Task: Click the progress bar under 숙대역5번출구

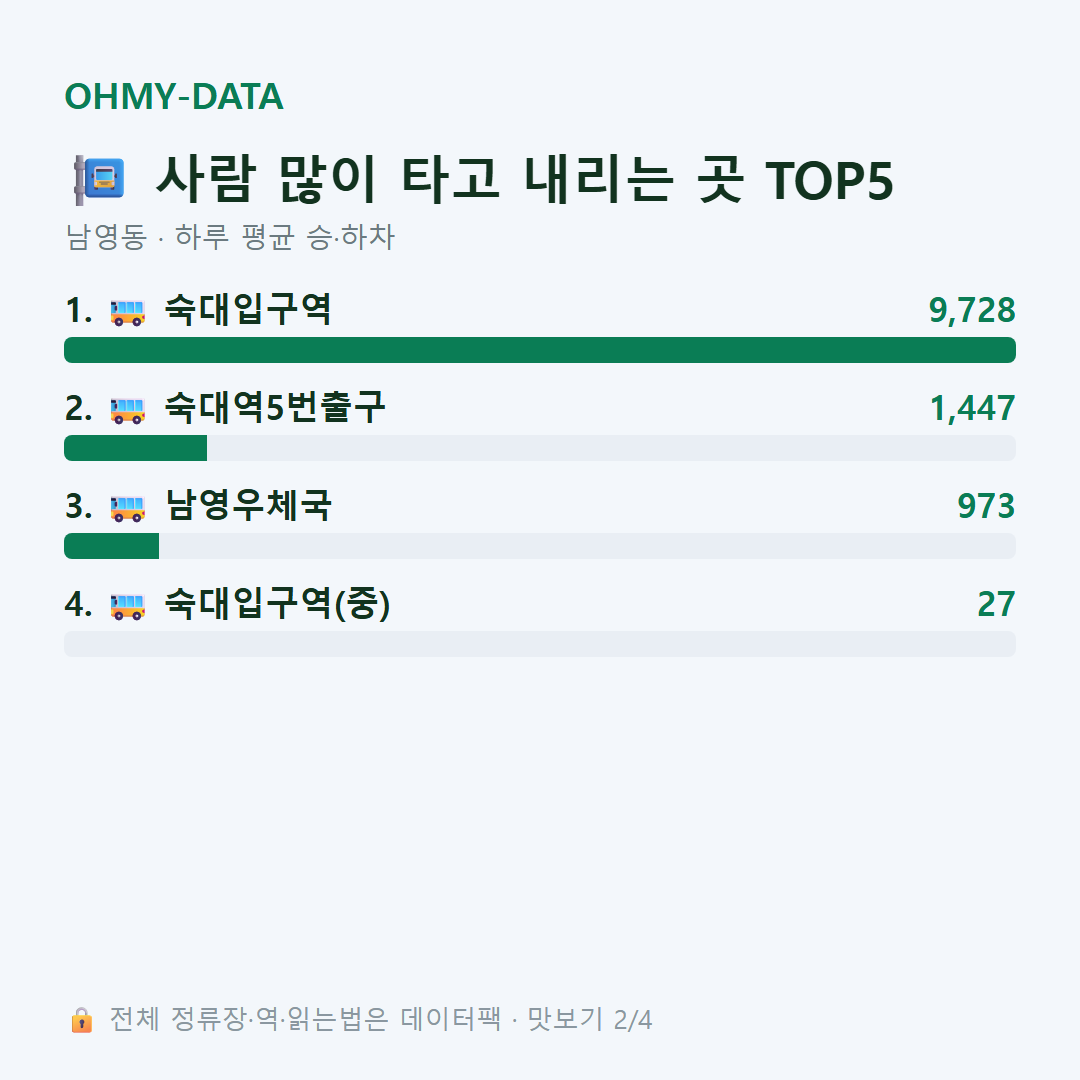Action: click(540, 448)
